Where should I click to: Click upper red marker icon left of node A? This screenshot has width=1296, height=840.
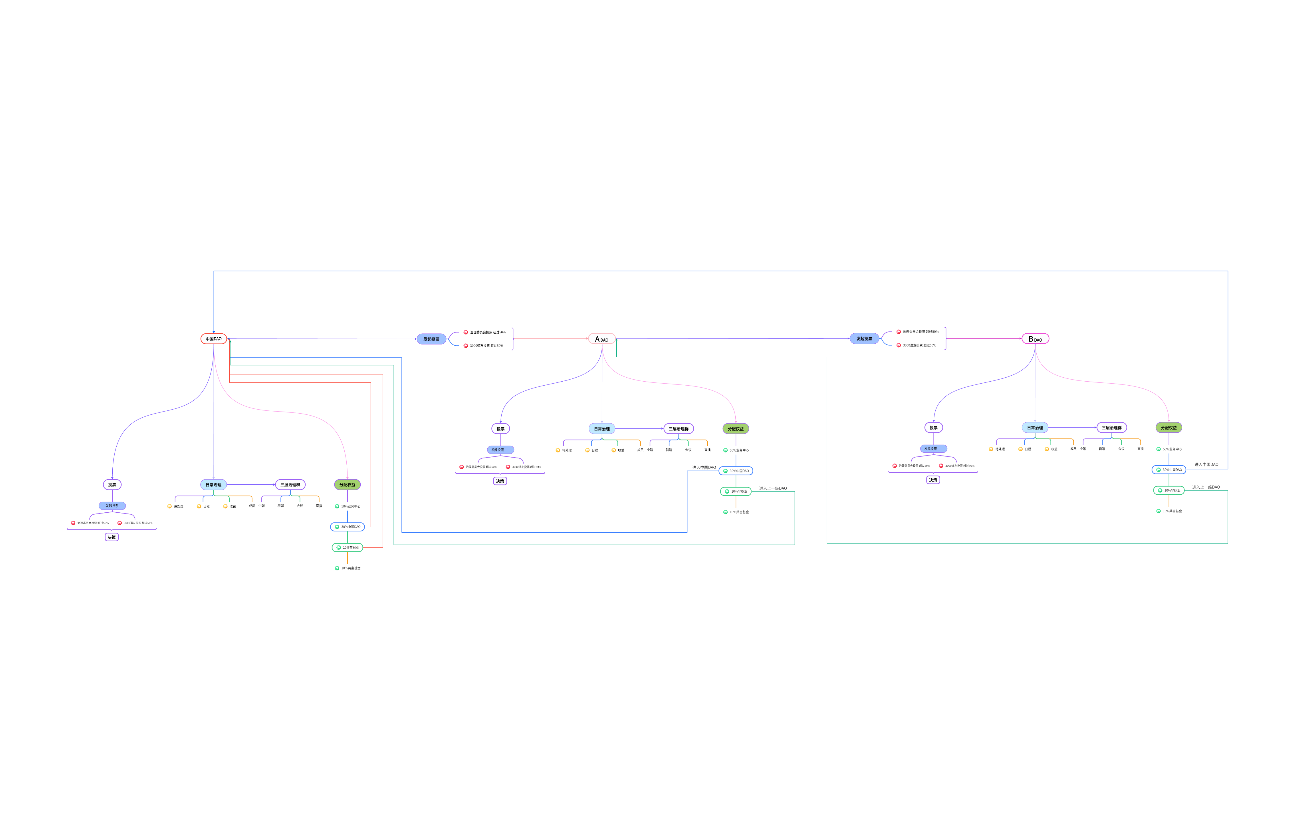tap(466, 331)
